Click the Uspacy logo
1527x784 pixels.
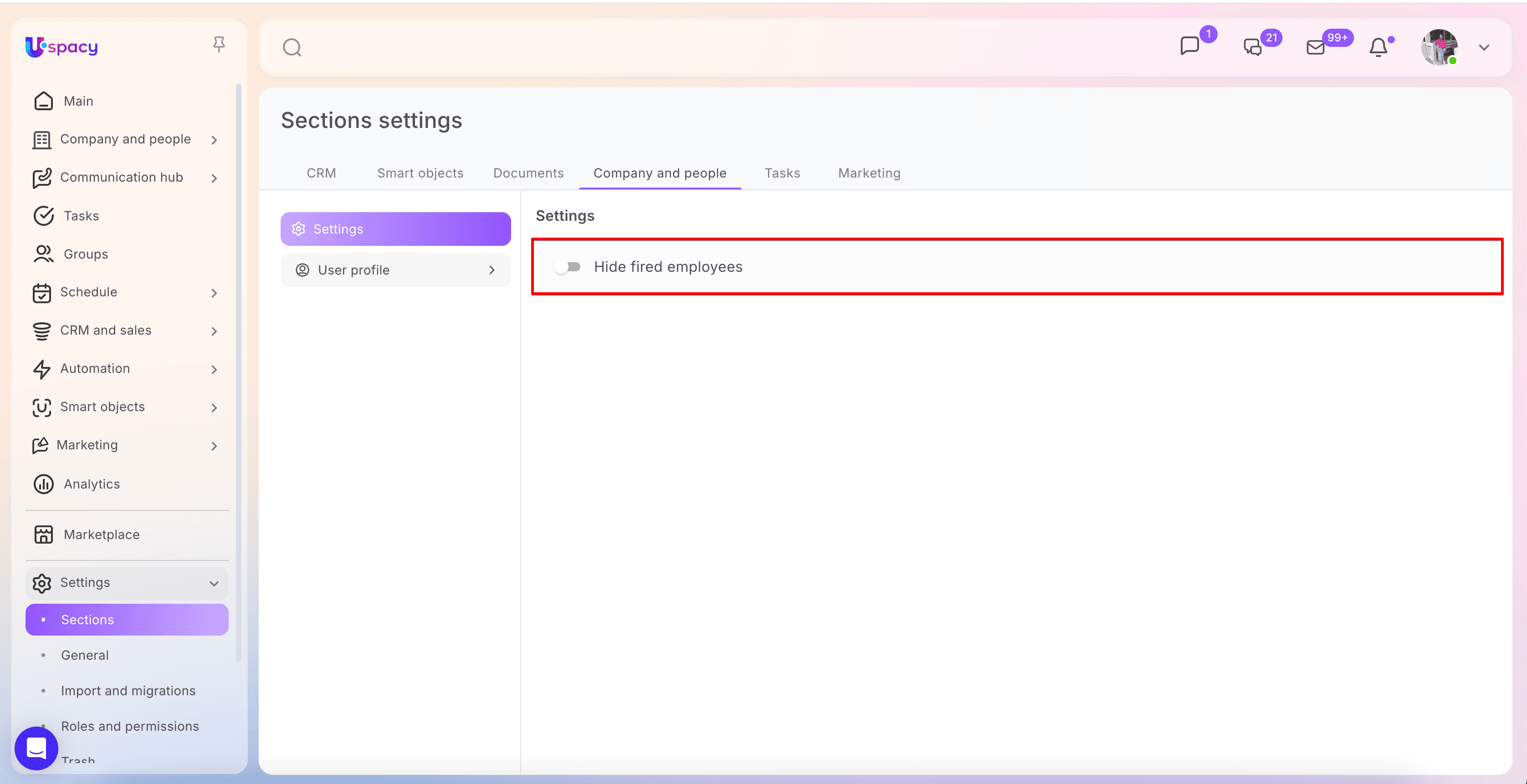pyautogui.click(x=61, y=46)
